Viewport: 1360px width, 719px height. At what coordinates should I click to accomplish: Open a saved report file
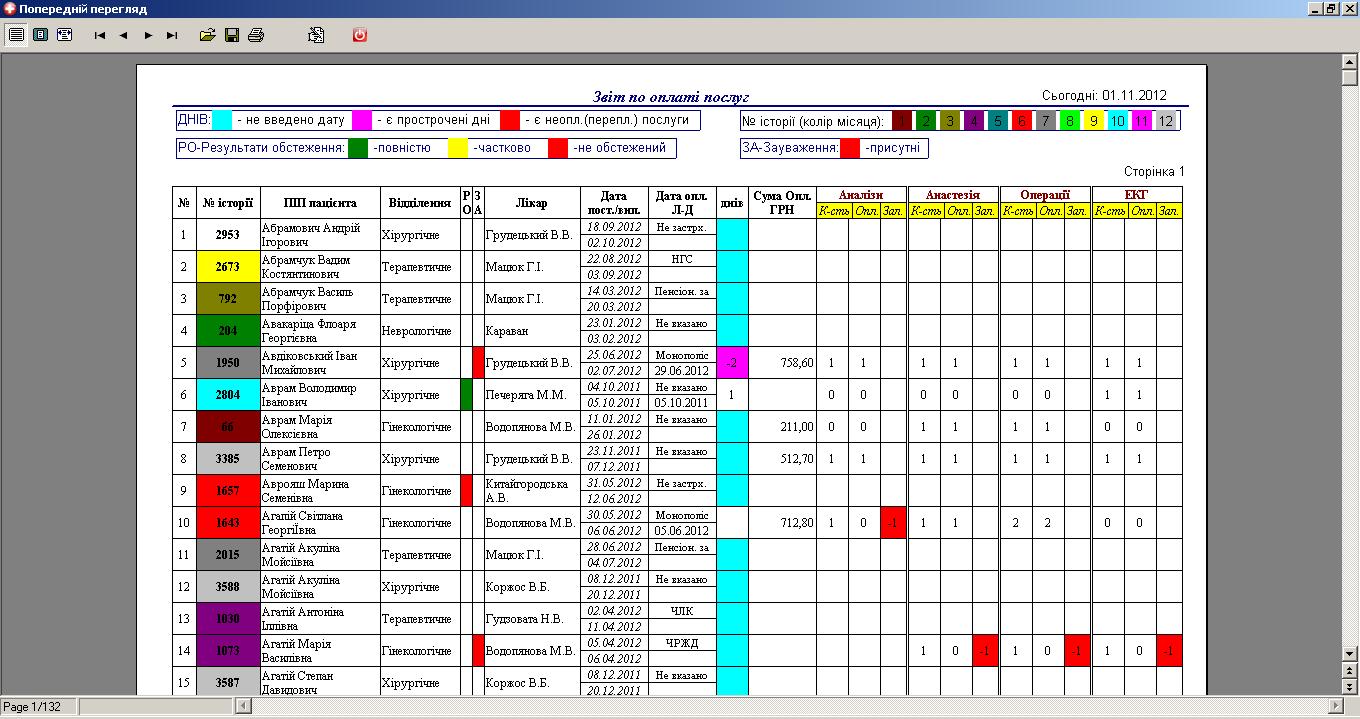tap(208, 35)
